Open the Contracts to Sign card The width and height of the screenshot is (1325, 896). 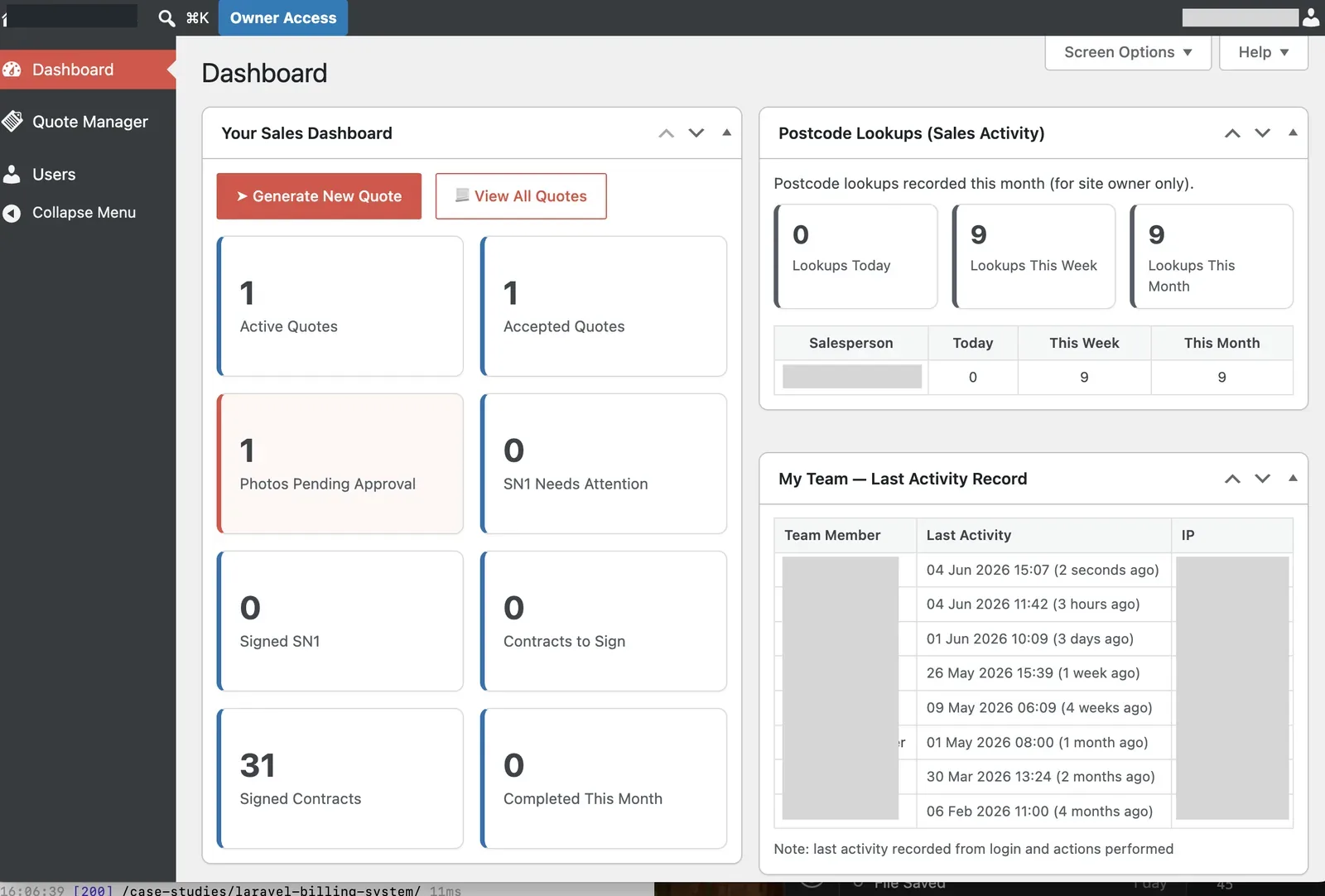(604, 621)
